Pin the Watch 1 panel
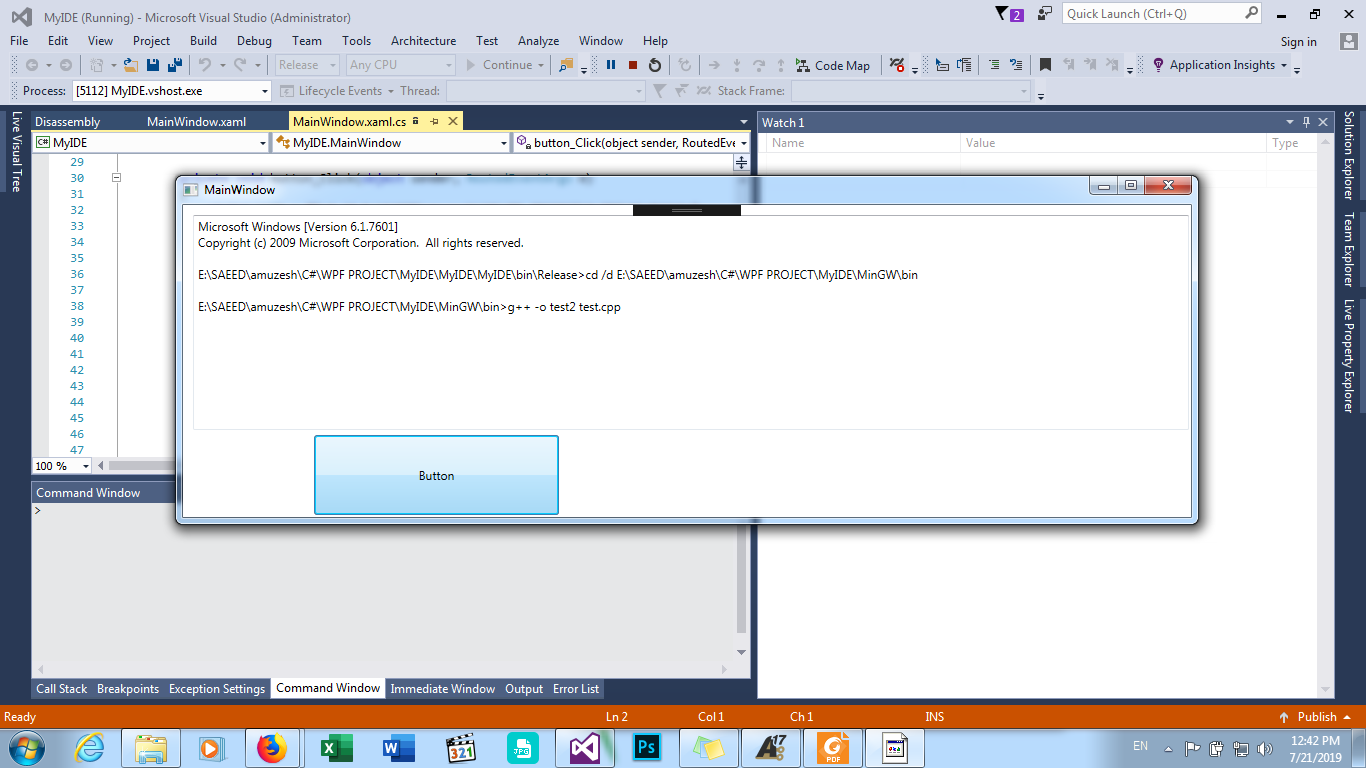1366x768 pixels. (x=1306, y=122)
